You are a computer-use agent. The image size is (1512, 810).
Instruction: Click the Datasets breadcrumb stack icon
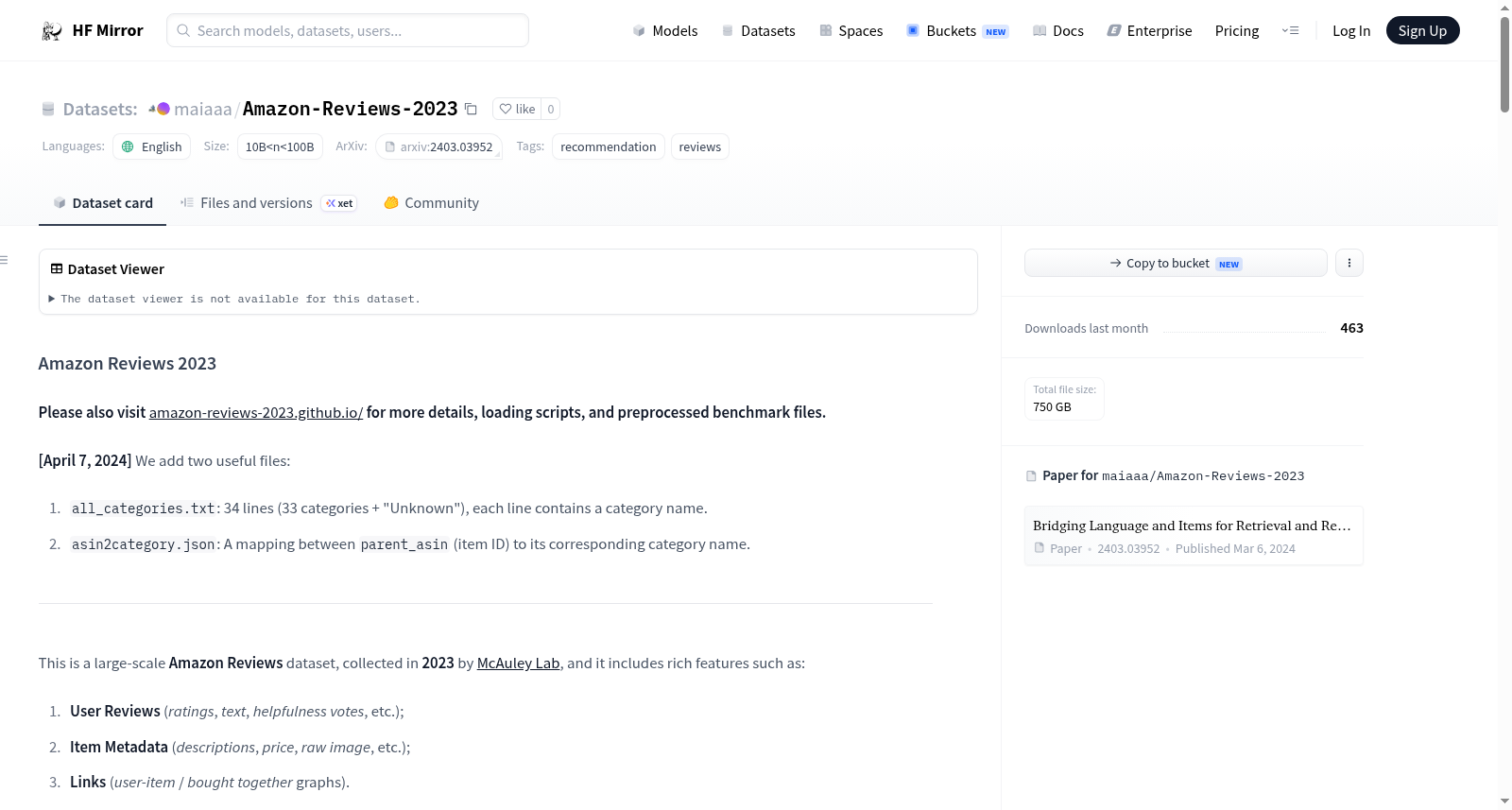(x=48, y=110)
